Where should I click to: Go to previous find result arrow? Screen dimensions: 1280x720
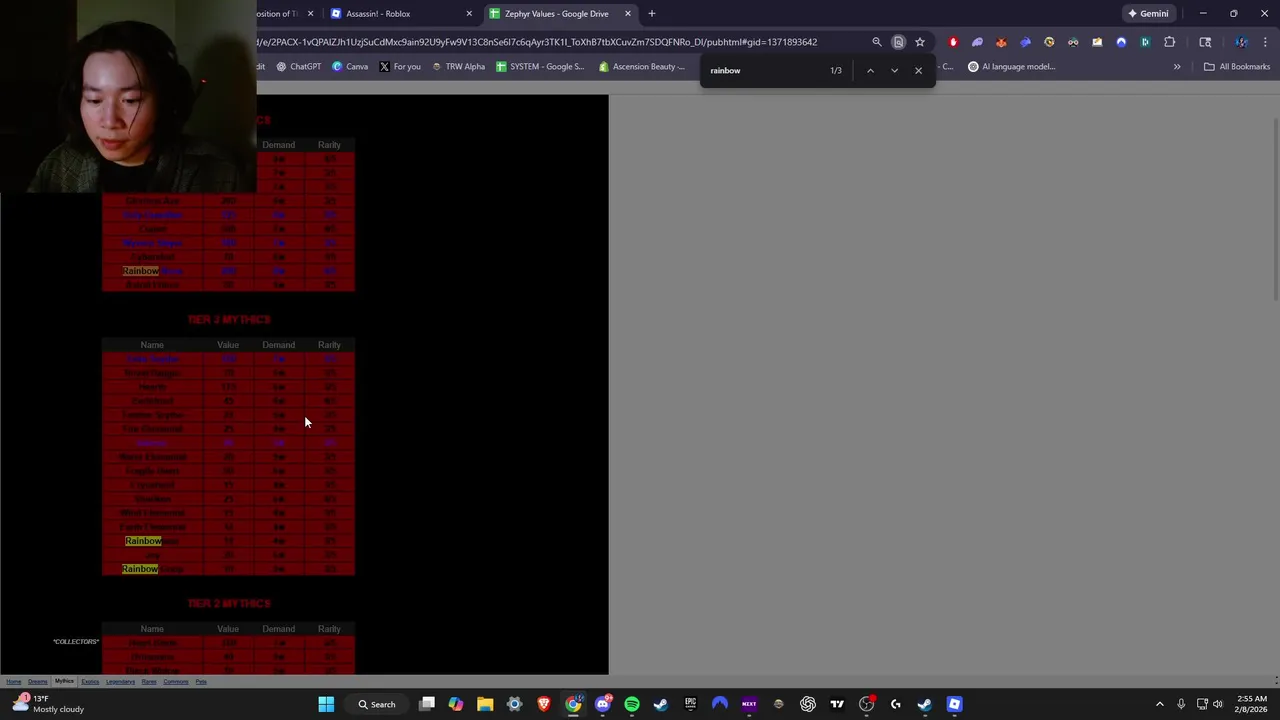pyautogui.click(x=870, y=70)
